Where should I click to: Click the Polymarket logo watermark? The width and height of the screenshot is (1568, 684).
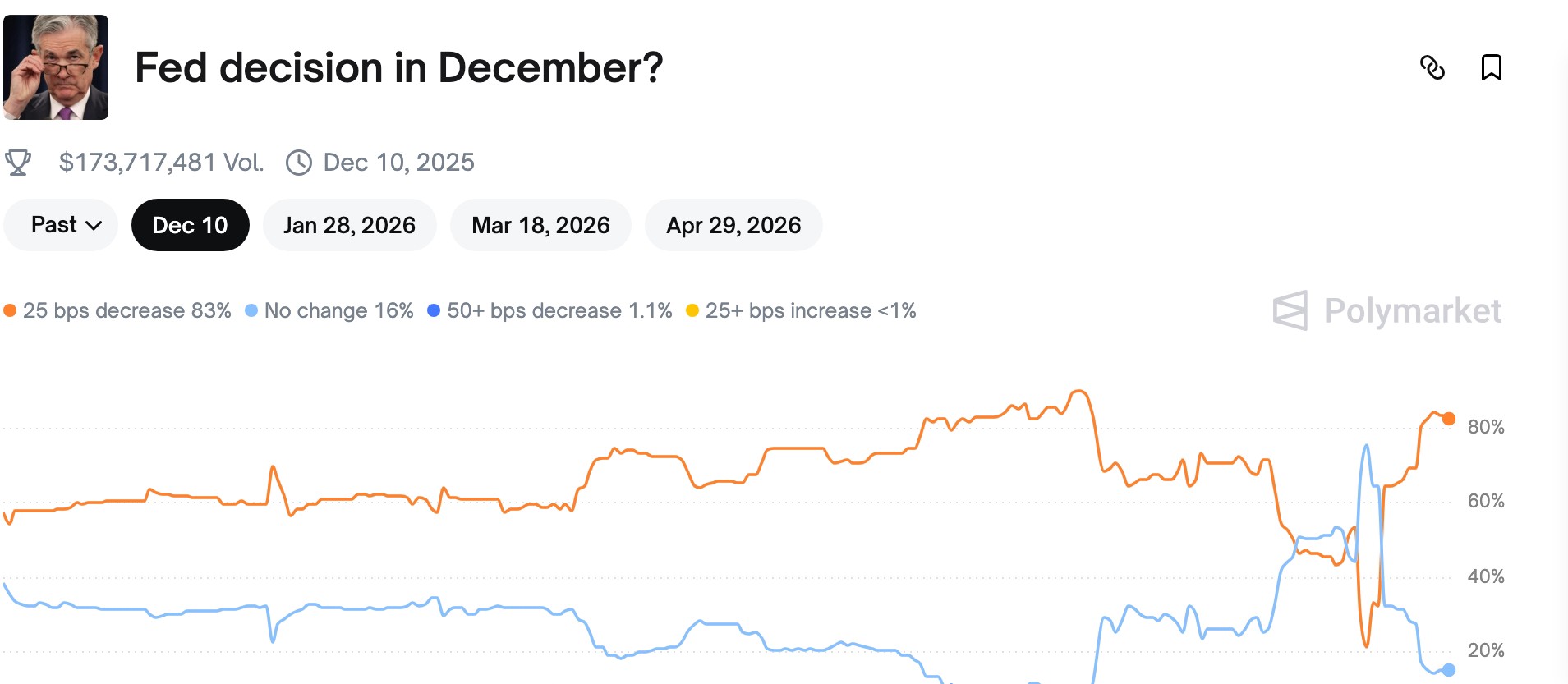coord(1388,310)
